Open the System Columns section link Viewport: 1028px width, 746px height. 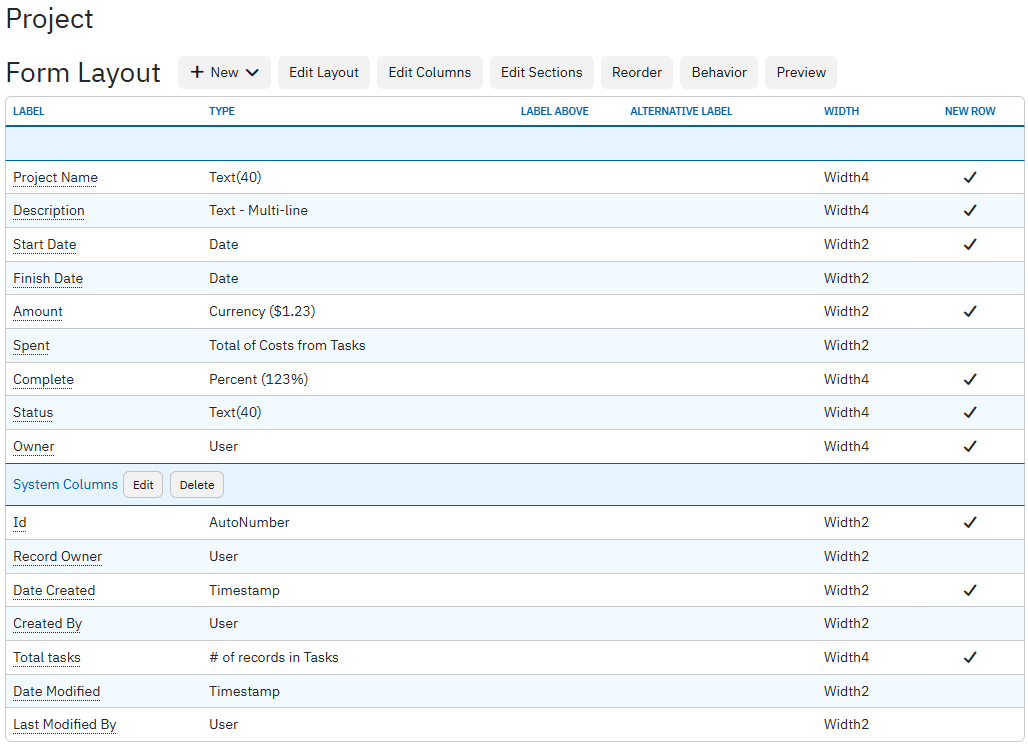(x=66, y=484)
